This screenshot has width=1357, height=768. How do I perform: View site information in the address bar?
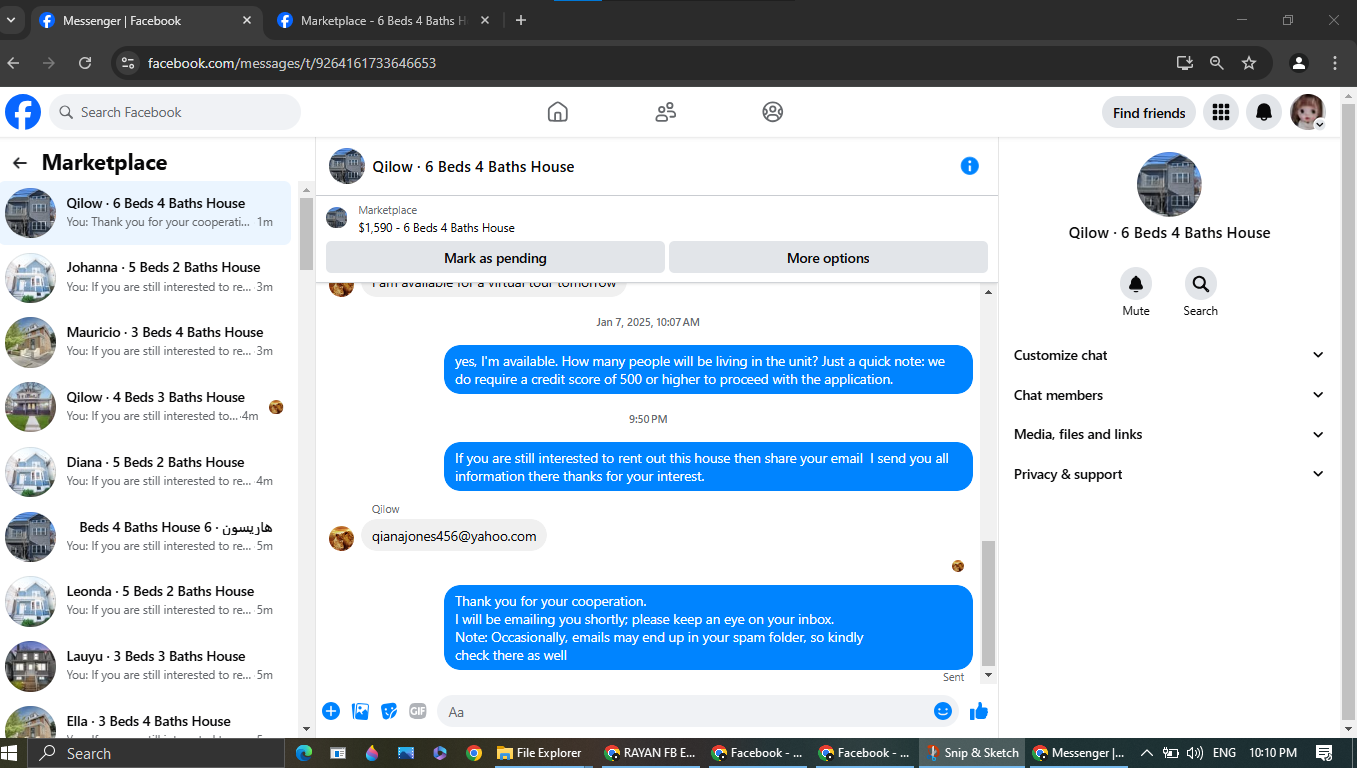click(x=127, y=63)
